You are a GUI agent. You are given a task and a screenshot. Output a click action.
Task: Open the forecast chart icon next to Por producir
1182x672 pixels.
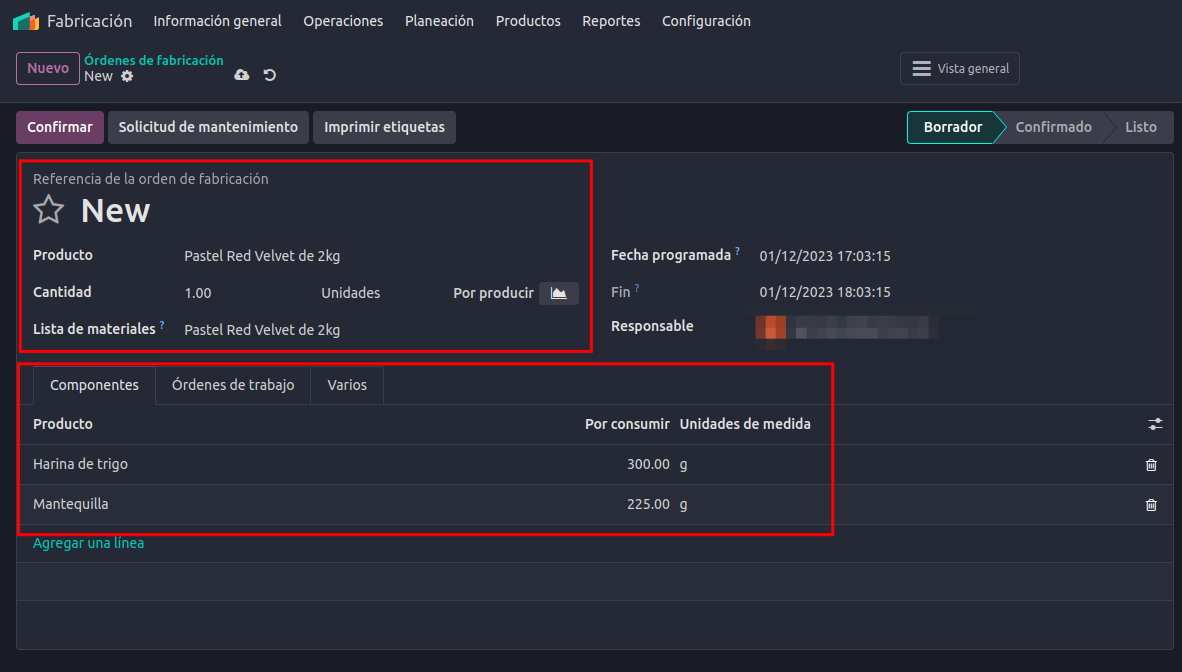tap(559, 293)
